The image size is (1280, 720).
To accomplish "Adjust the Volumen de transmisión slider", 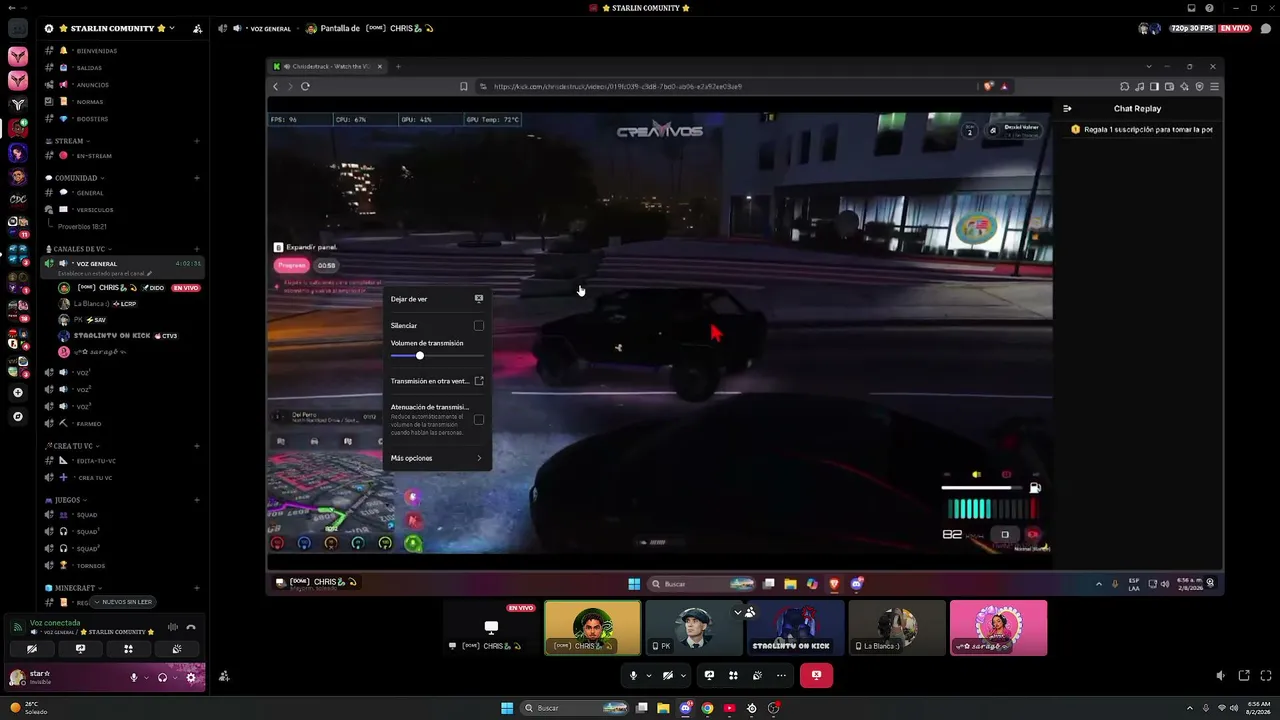I will click(437, 356).
